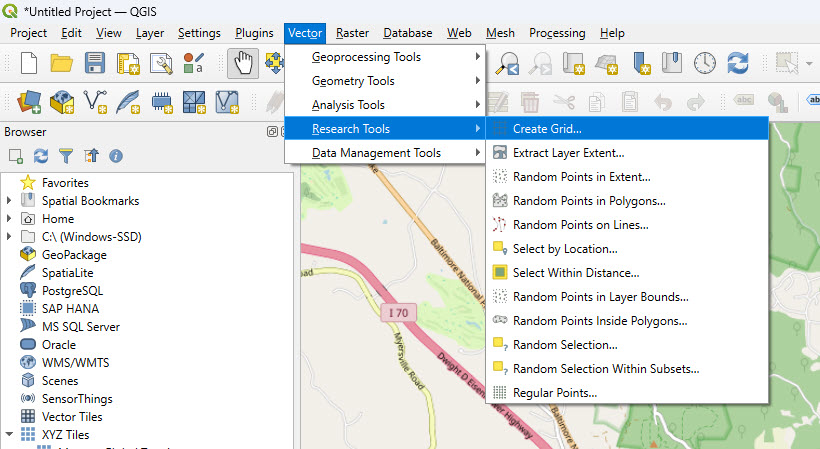This screenshot has width=820, height=449.
Task: Open Temporal Controller clock icon
Action: pyautogui.click(x=704, y=63)
